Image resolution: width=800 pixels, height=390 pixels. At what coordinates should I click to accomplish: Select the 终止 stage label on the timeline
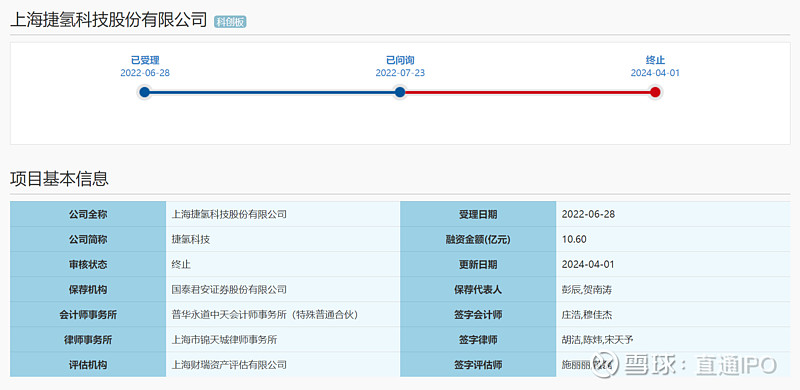655,61
